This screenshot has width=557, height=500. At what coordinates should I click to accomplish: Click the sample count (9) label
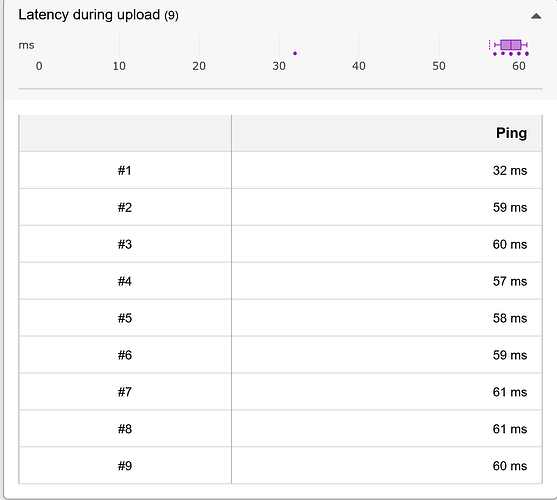[171, 16]
